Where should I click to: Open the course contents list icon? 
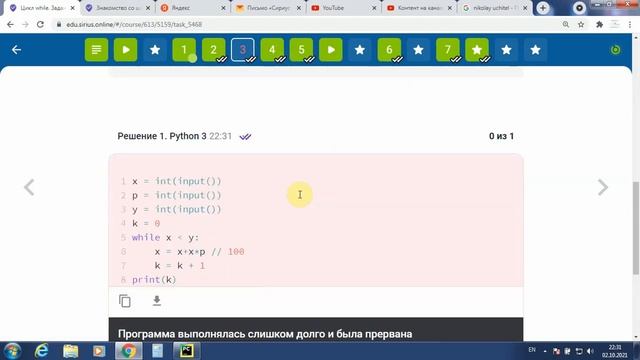(96, 50)
